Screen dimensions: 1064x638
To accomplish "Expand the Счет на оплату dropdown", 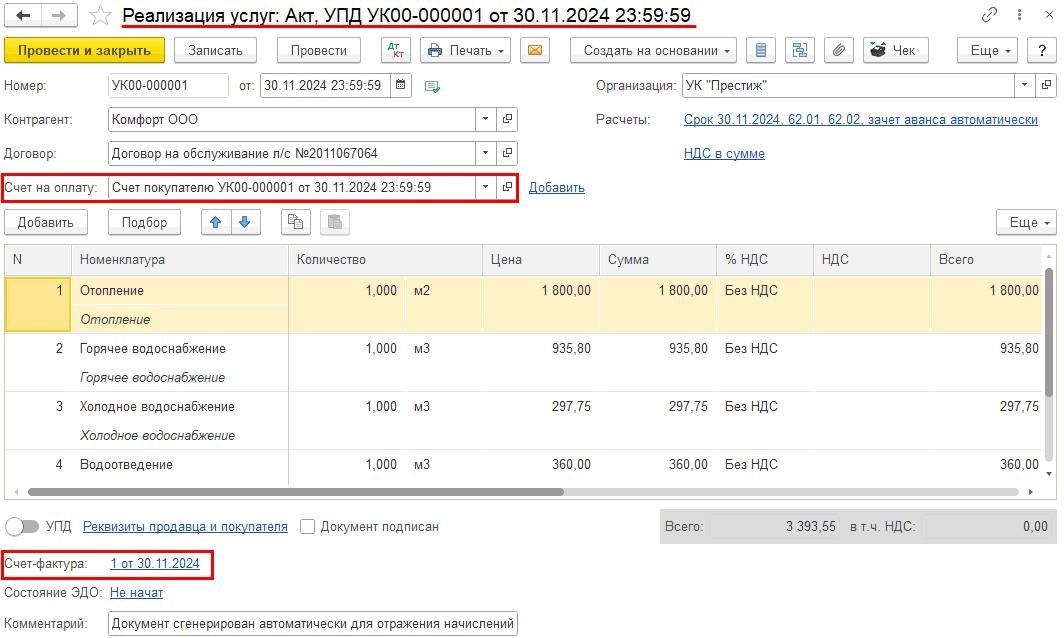I will [x=485, y=187].
